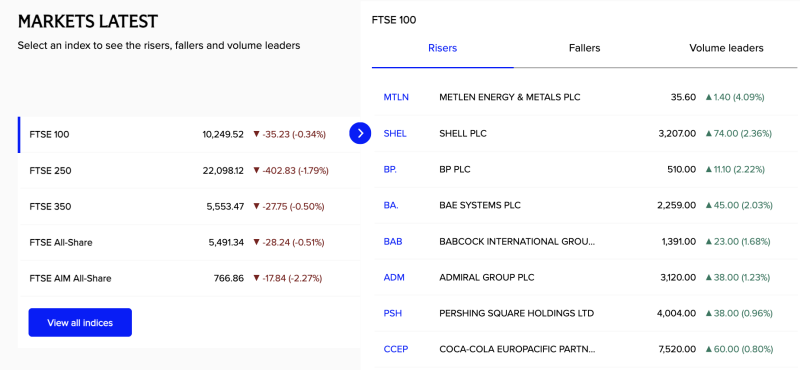Open the MTLN ticker link

pos(396,97)
